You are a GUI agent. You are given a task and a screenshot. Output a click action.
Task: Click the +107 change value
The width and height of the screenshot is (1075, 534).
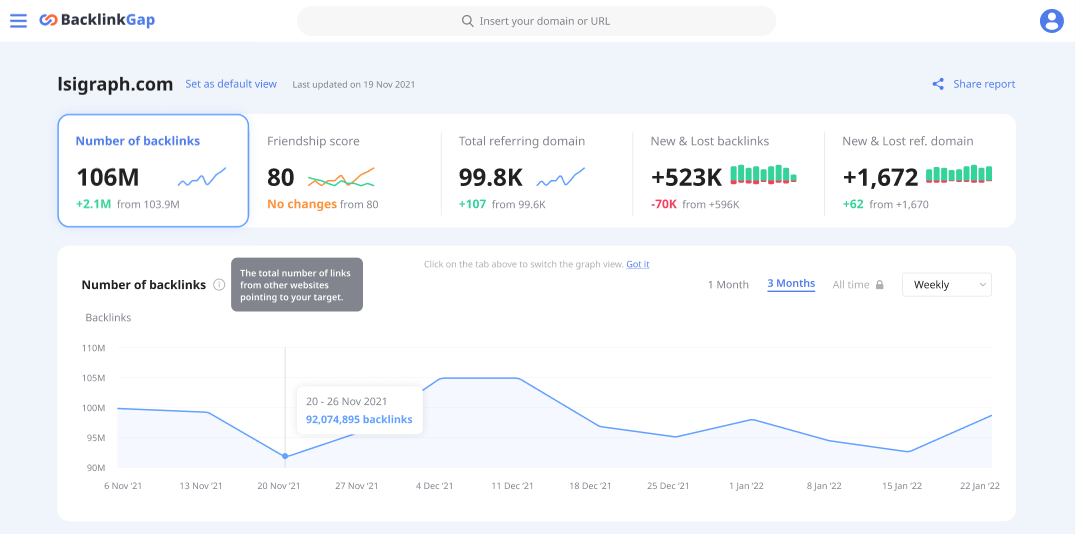tap(473, 204)
